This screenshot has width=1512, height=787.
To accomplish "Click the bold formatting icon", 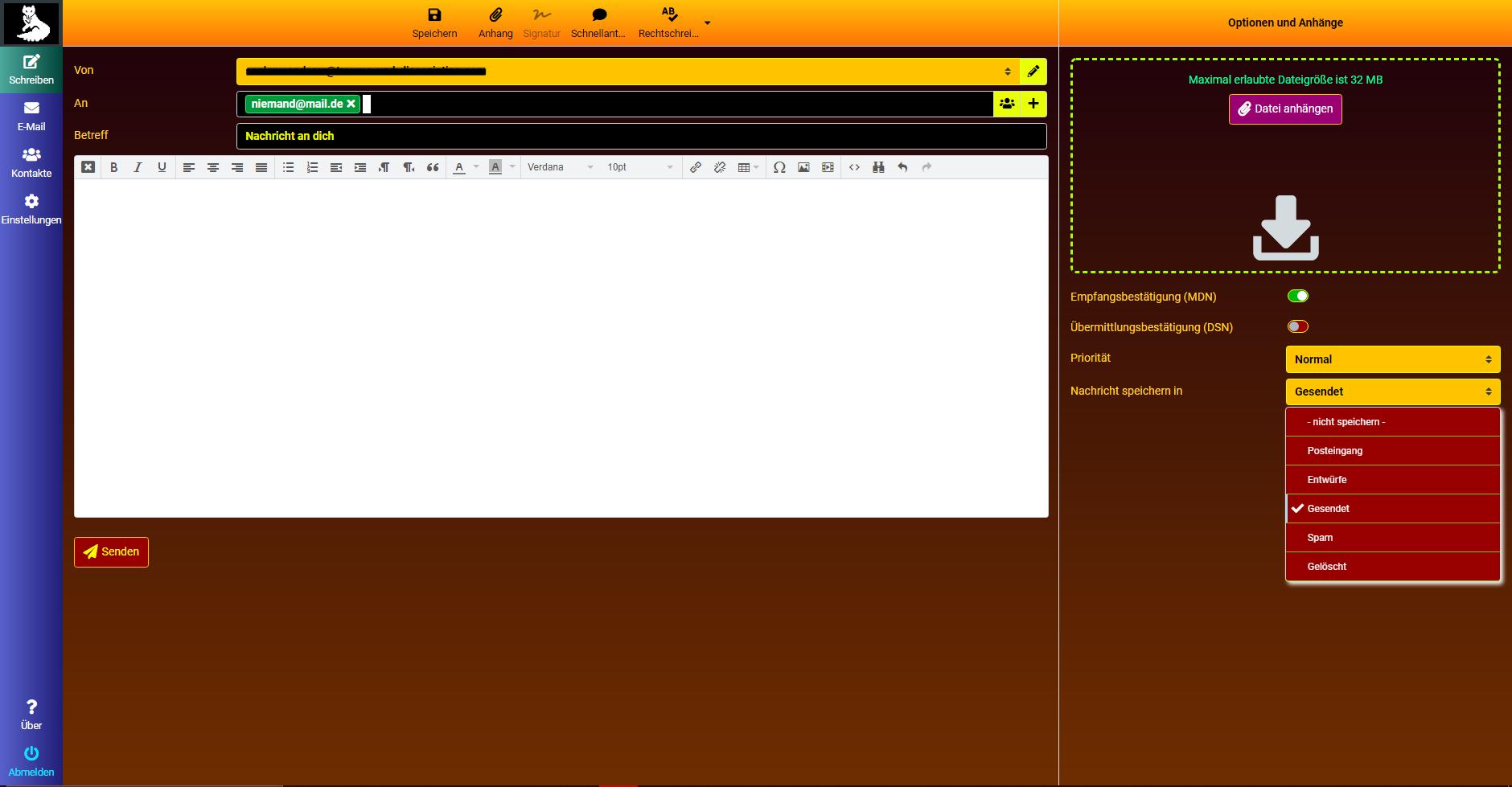I will [x=114, y=167].
